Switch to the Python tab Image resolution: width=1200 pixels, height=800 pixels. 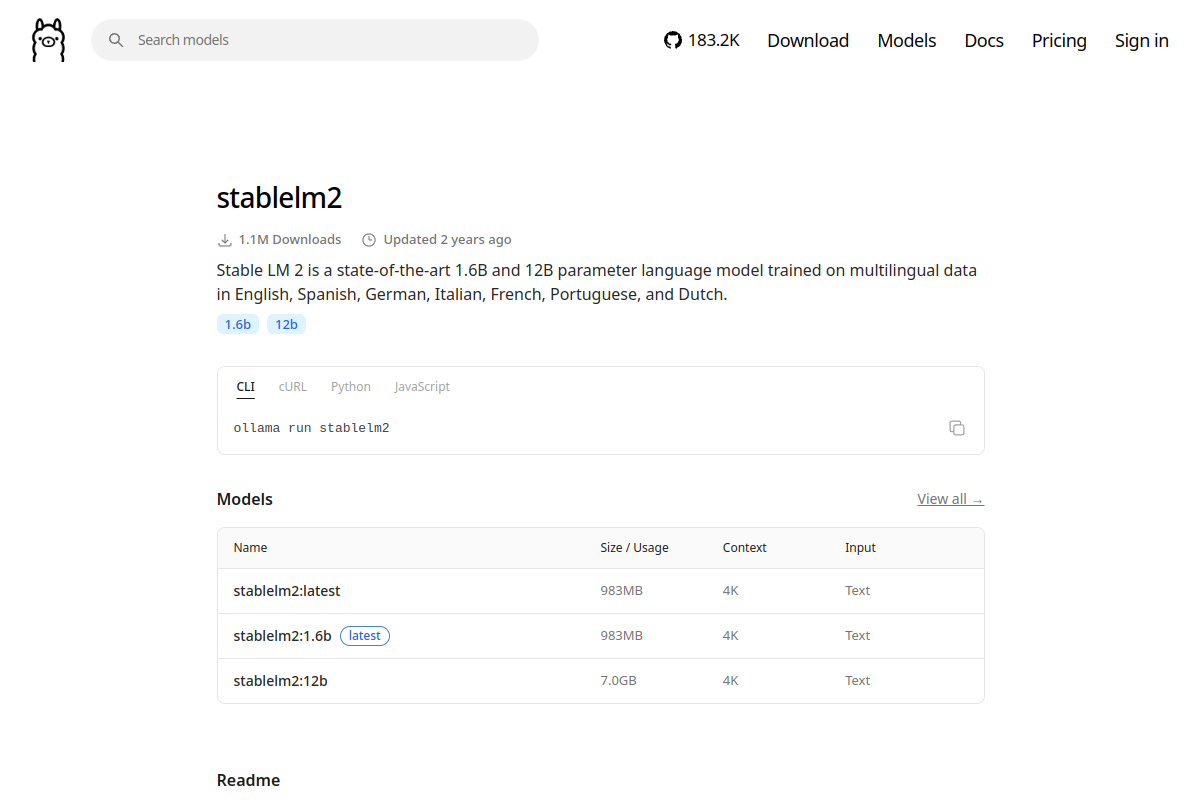coord(351,387)
